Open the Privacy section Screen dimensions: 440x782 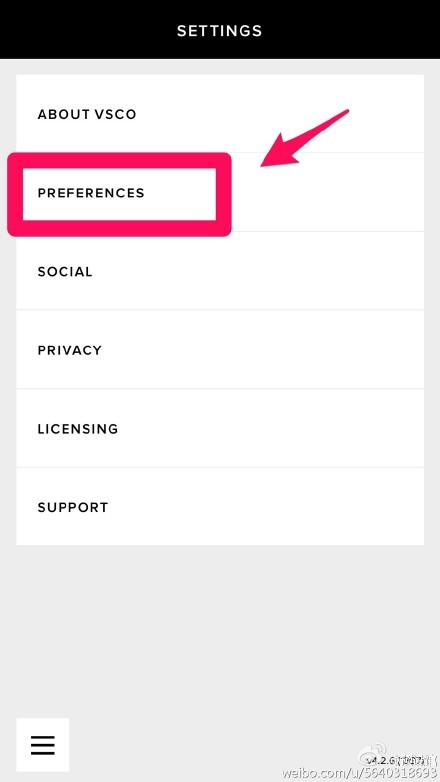pyautogui.click(x=220, y=350)
